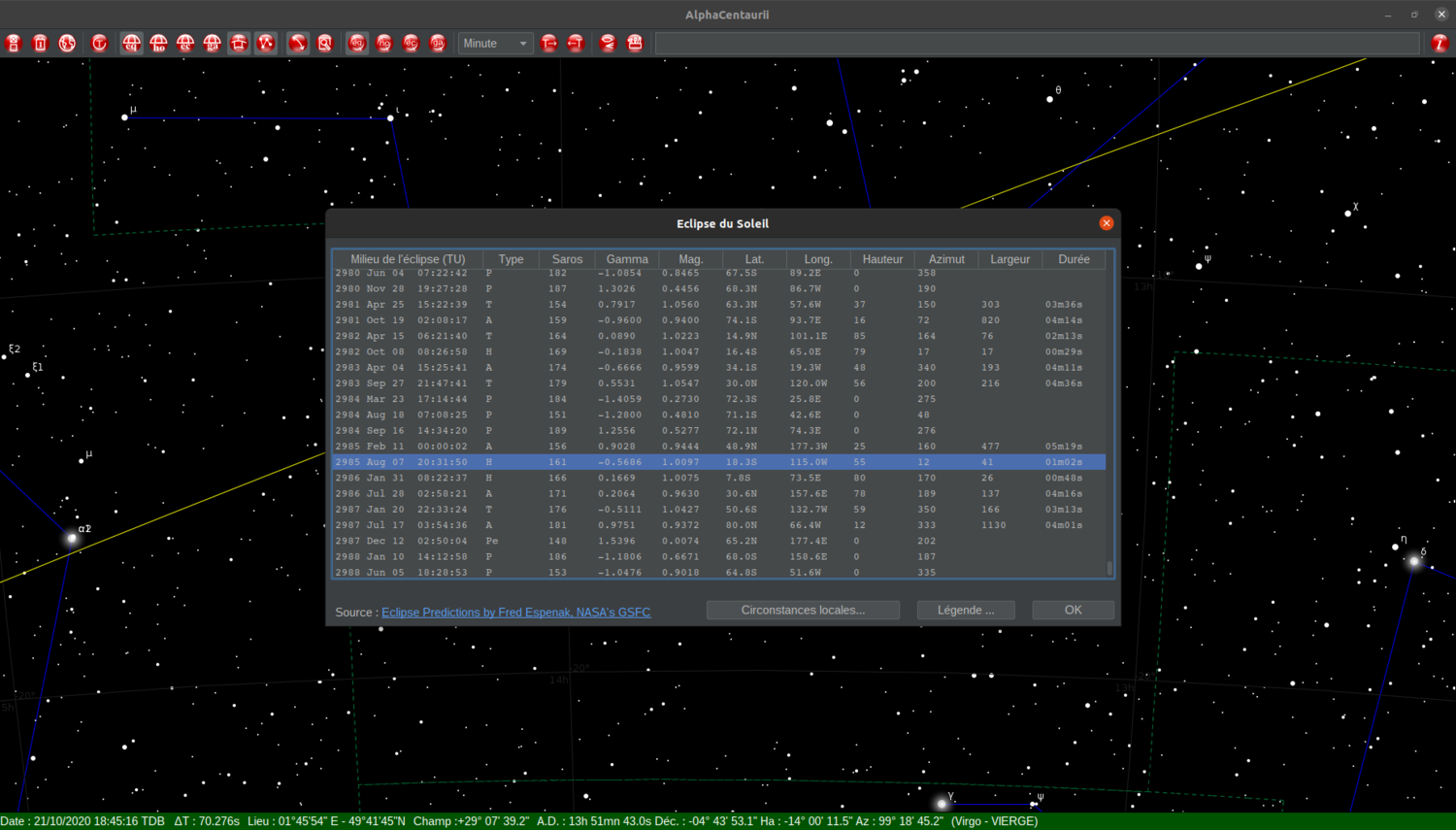This screenshot has height=830, width=1456.
Task: Expand the Type column header menu
Action: tap(511, 259)
